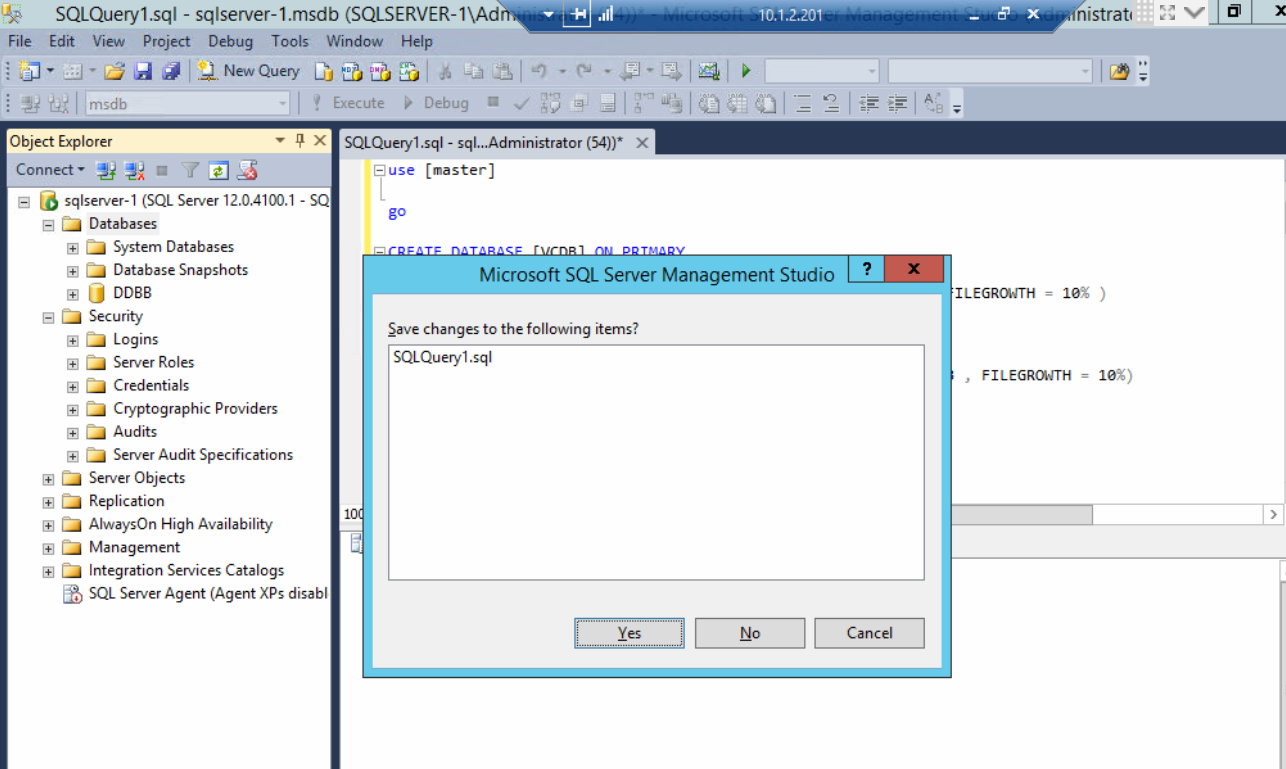This screenshot has height=769, width=1286.
Task: Select Cryptographic Providers in the tree
Action: click(x=195, y=408)
